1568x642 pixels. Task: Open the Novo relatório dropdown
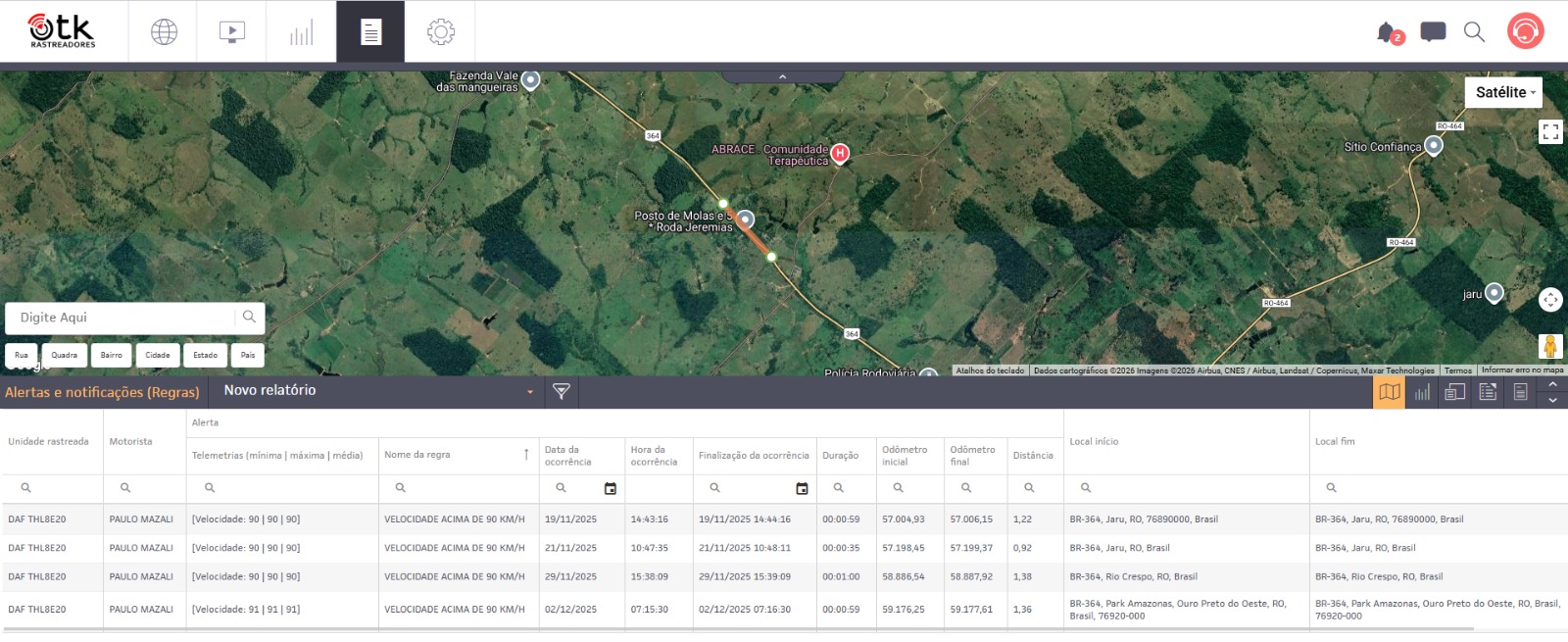(x=377, y=391)
